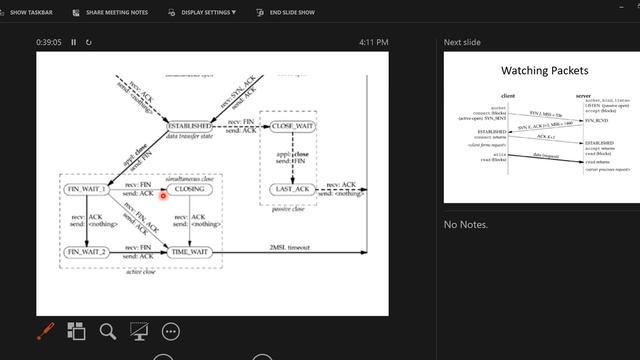Click the LAST_ACK state node

292,189
